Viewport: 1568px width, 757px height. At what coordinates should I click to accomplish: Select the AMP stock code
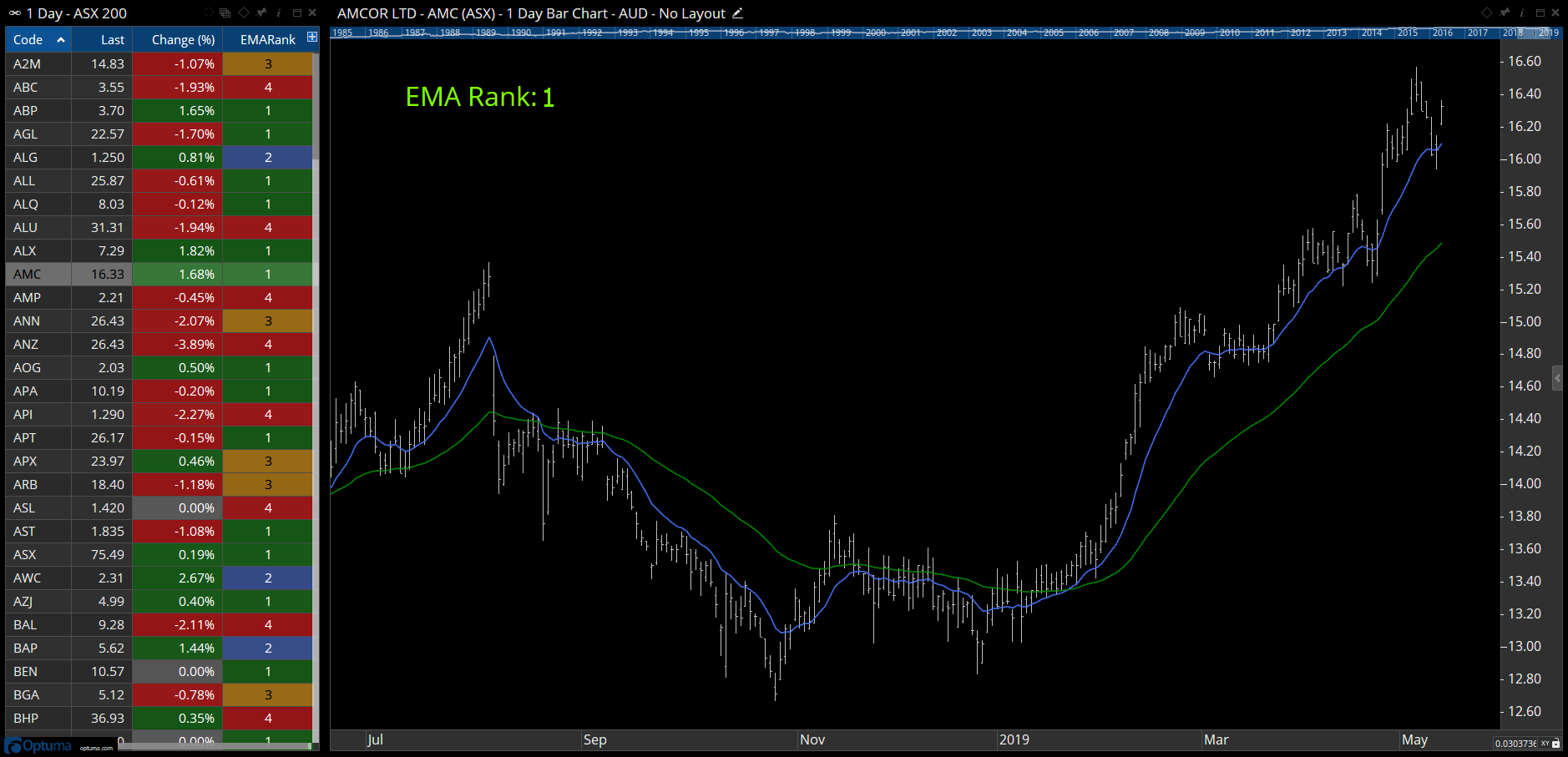tap(27, 297)
